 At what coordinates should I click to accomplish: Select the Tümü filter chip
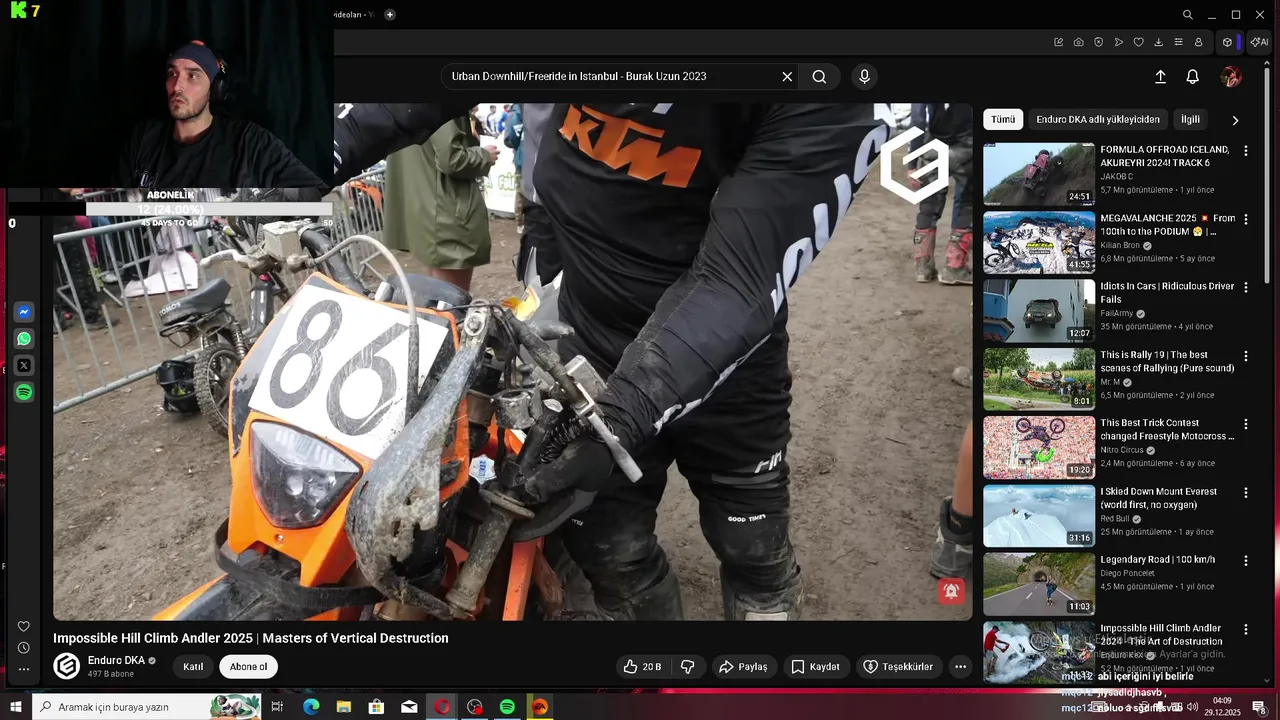(x=1003, y=120)
